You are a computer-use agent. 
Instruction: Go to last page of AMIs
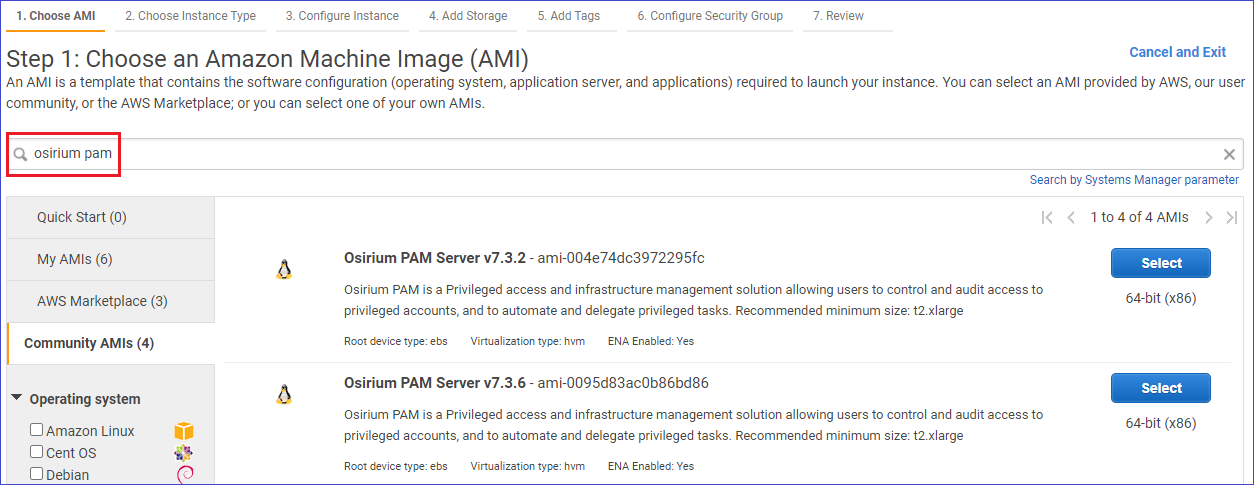pyautogui.click(x=1232, y=217)
